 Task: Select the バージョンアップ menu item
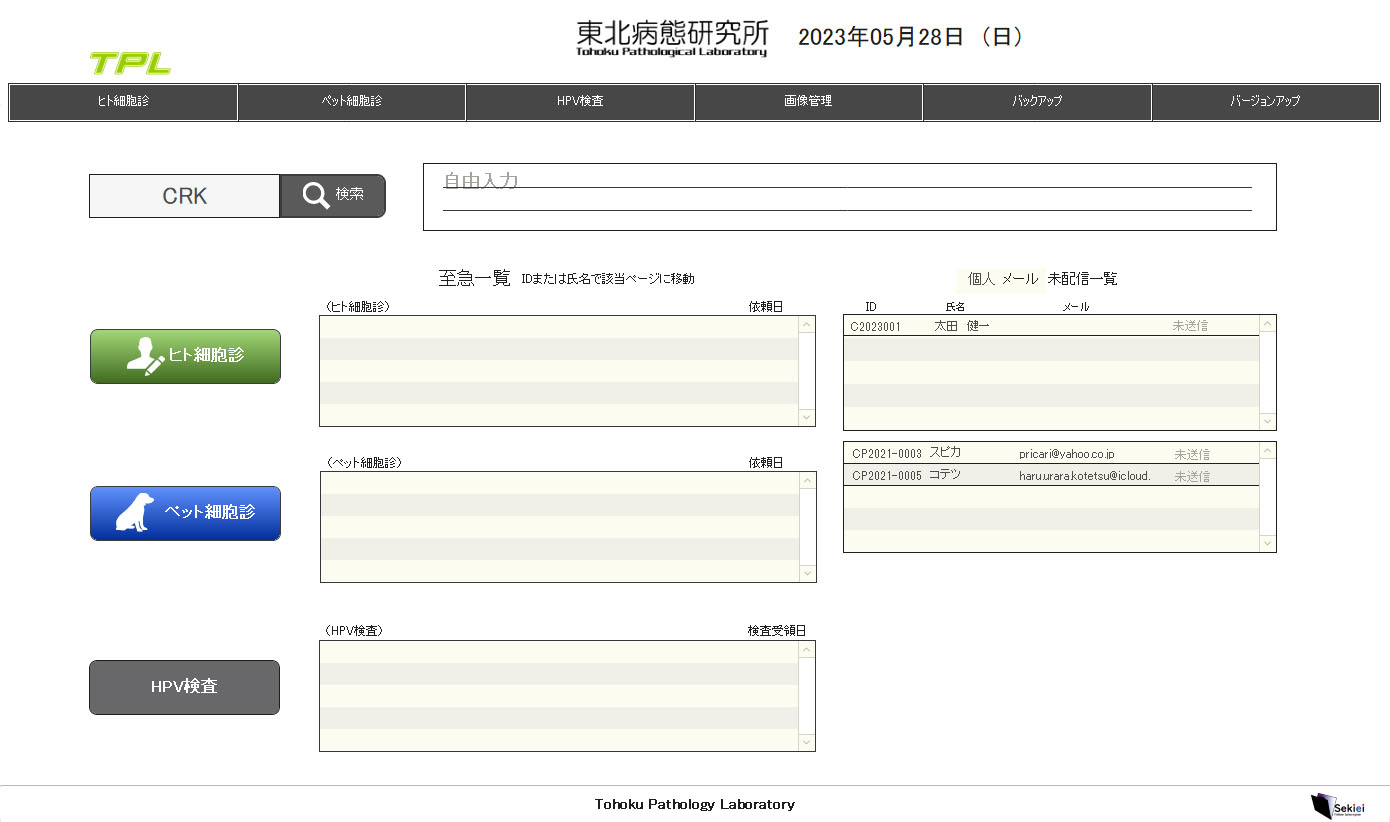pos(1265,102)
